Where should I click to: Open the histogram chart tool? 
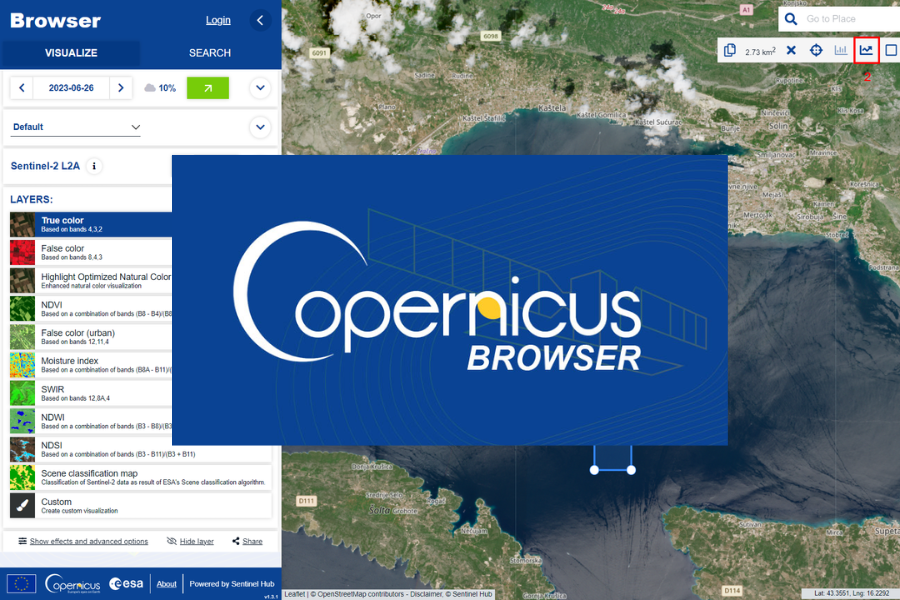841,50
